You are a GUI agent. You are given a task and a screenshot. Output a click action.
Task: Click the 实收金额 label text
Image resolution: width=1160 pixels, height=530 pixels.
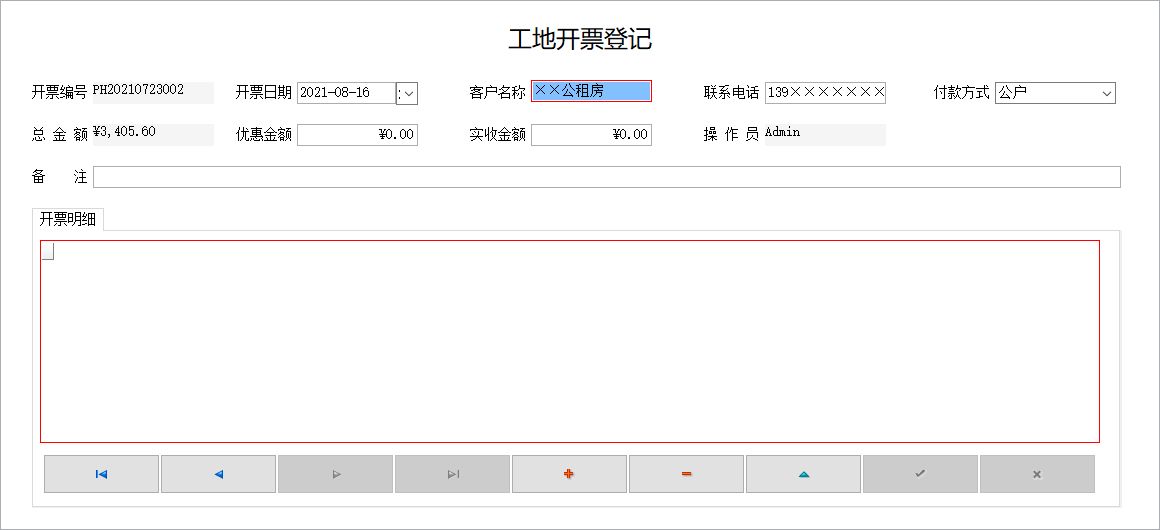click(x=497, y=135)
